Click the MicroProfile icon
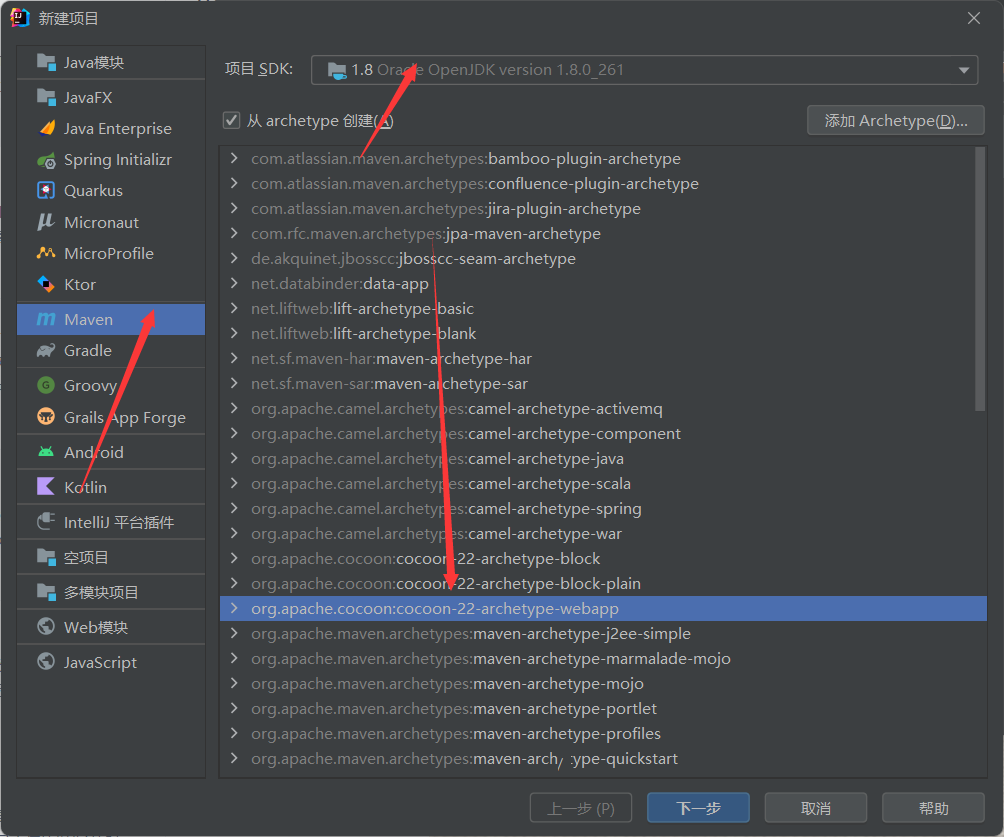Image resolution: width=1004 pixels, height=837 pixels. point(46,253)
